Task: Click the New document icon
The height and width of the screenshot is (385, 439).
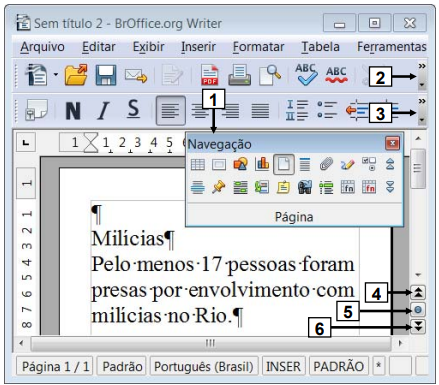Action: [x=36, y=75]
